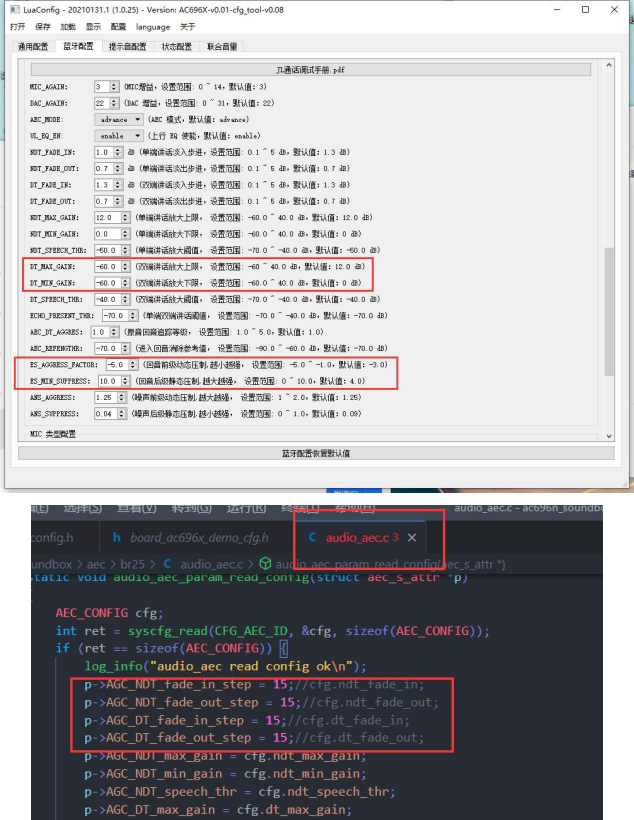Switch to the 通用配置 tab
This screenshot has height=820, width=634.
click(33, 47)
